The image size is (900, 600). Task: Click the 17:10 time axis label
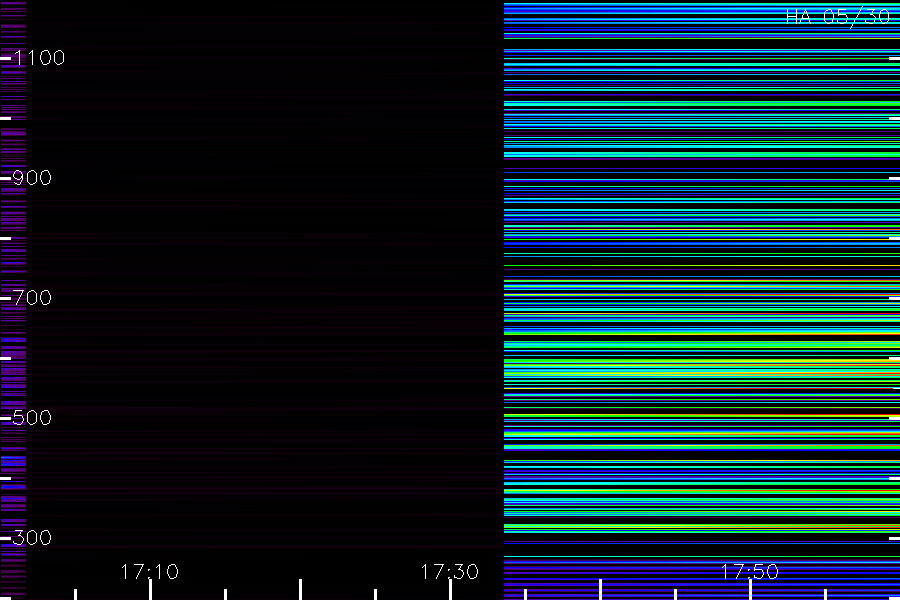[x=150, y=572]
